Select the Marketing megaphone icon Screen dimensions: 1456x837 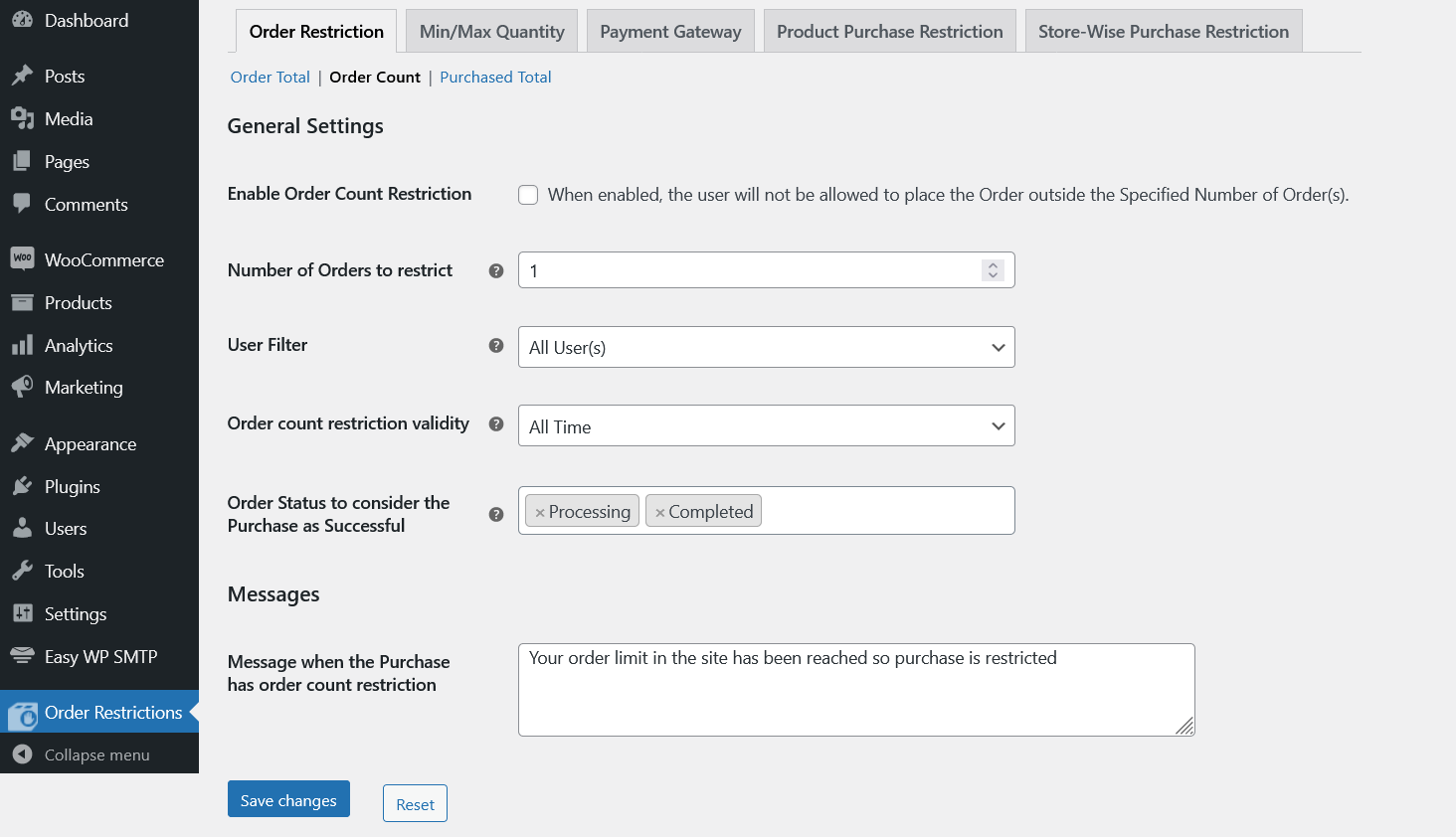coord(22,387)
